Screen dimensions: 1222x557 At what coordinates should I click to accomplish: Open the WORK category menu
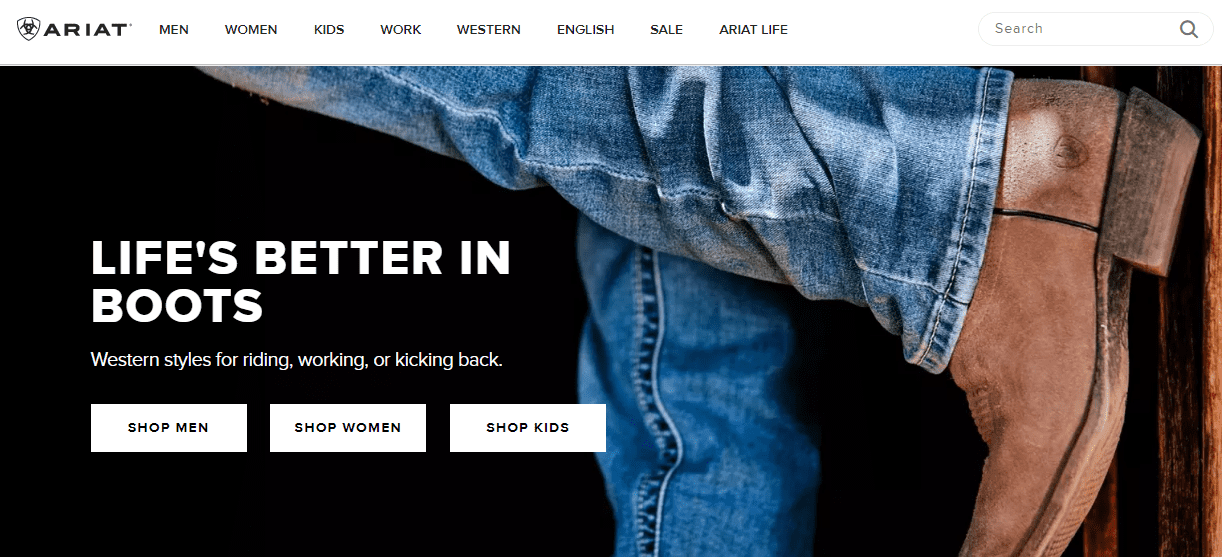point(401,30)
